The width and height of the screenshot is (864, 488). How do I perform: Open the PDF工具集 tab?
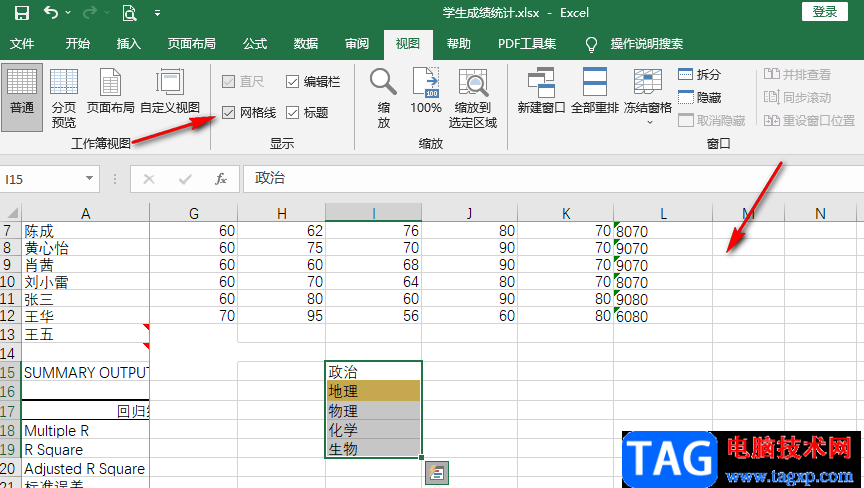point(527,44)
